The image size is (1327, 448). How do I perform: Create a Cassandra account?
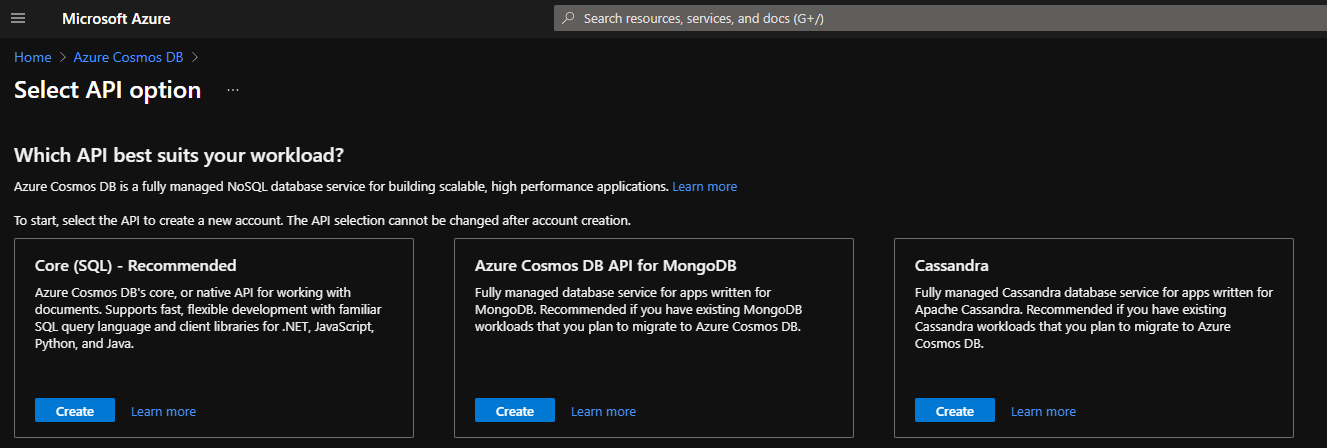(x=955, y=411)
